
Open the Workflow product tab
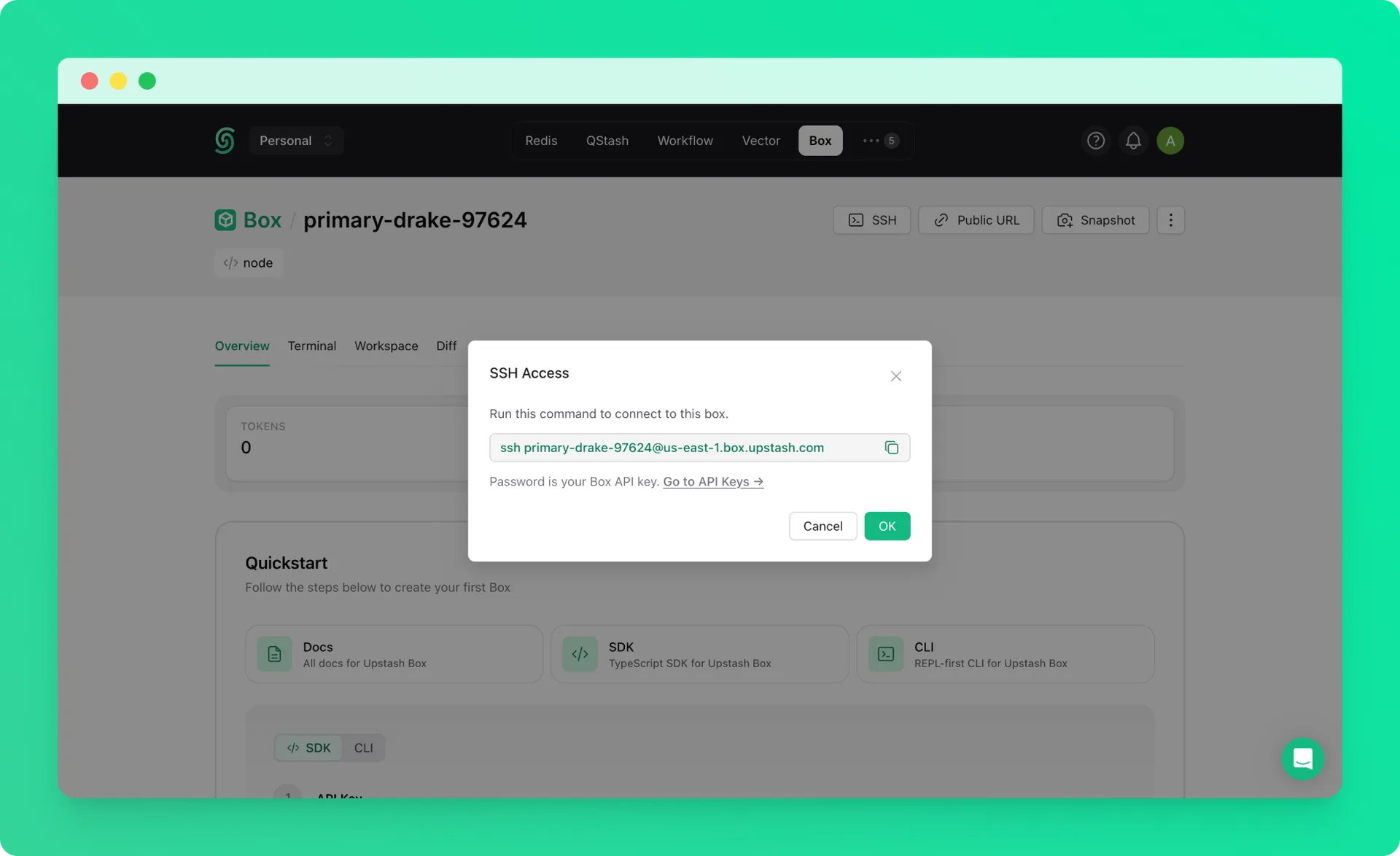click(685, 141)
